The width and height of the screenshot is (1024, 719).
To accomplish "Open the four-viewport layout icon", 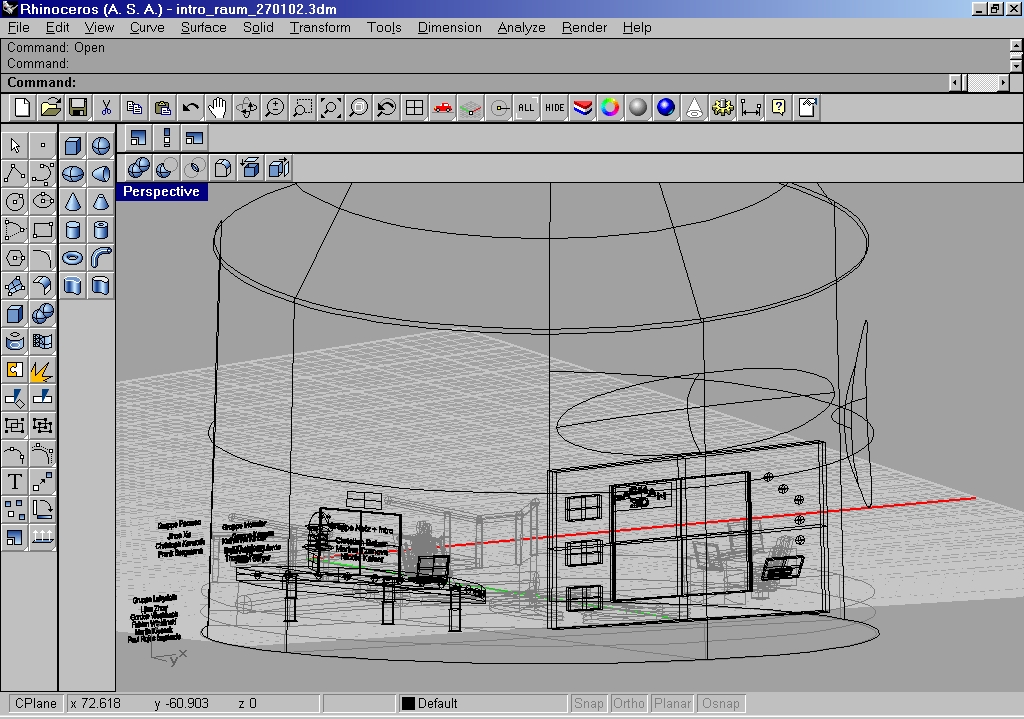I will coord(414,108).
